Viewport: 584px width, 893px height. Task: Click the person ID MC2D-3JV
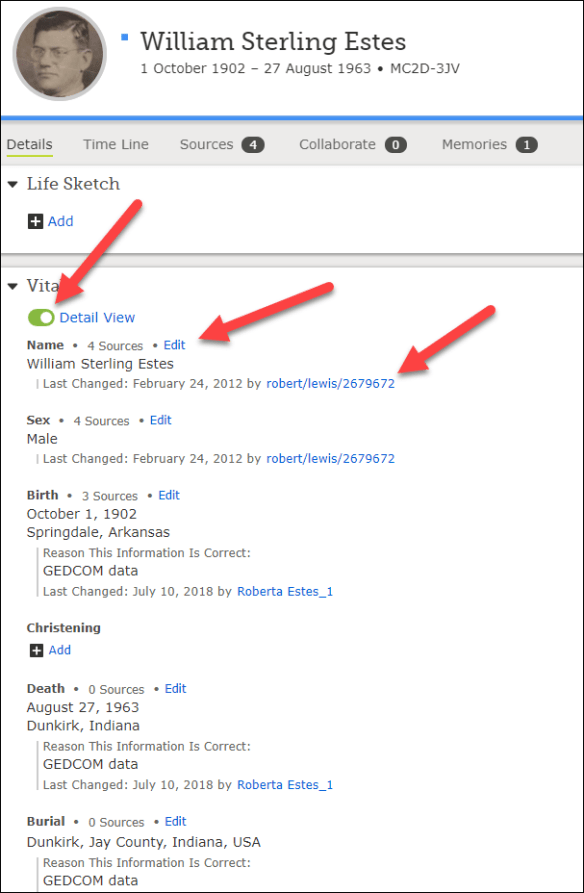pyautogui.click(x=425, y=69)
